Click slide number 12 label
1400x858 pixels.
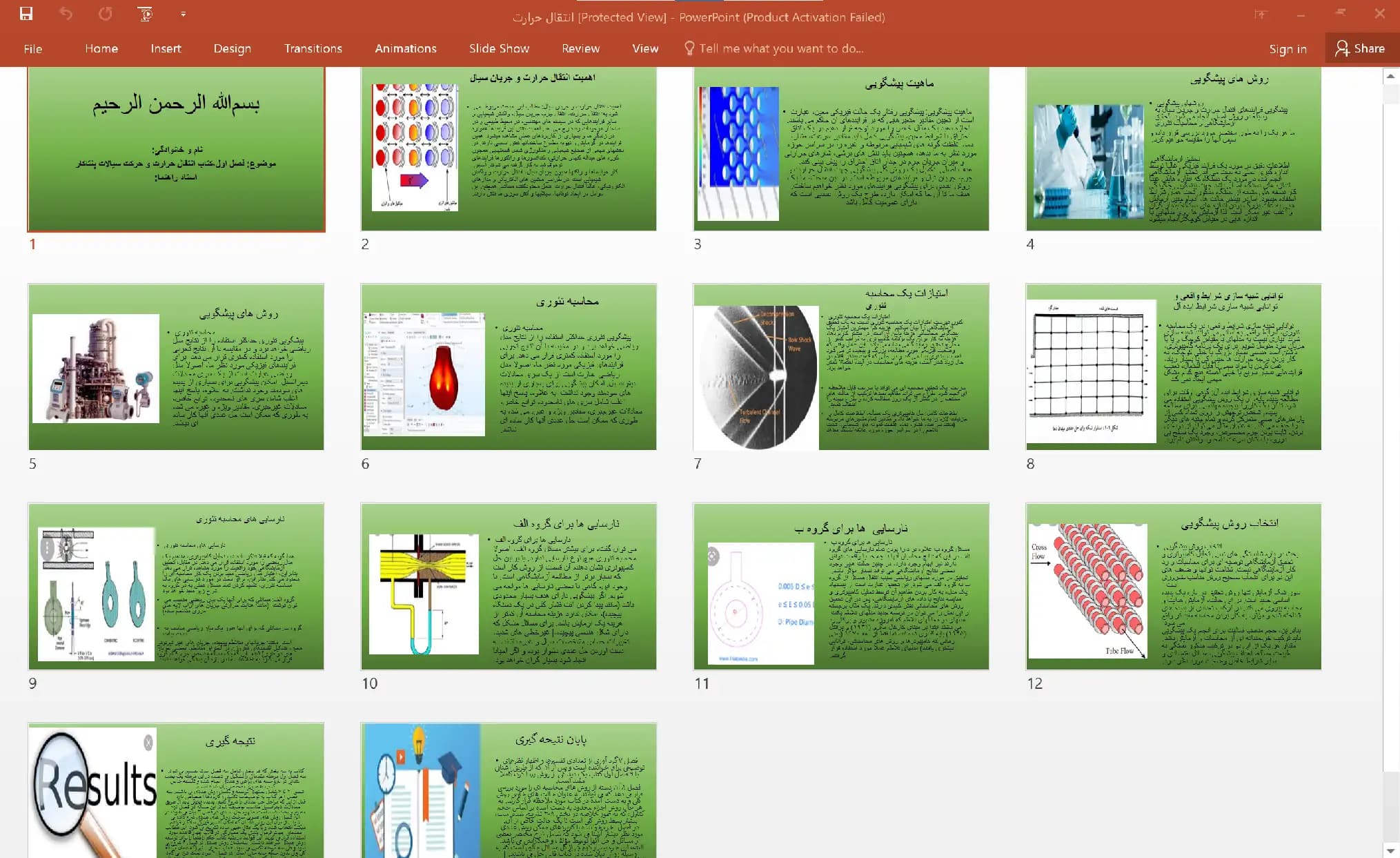(1034, 683)
